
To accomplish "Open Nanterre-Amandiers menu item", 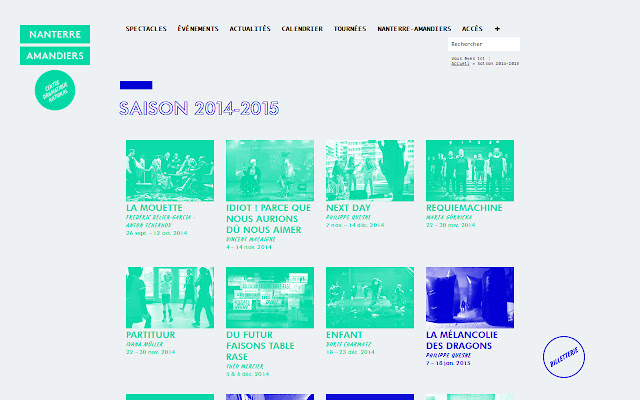I will tap(414, 29).
